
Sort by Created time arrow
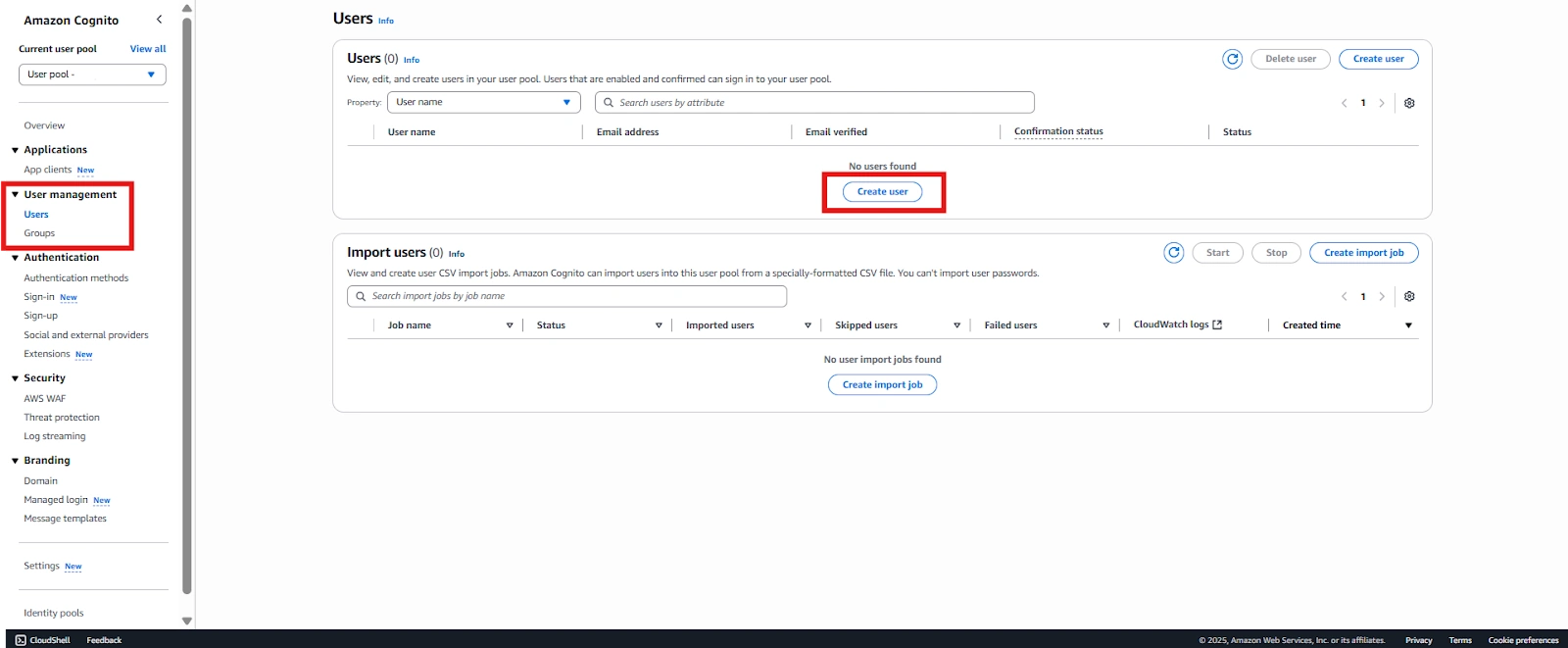(x=1408, y=325)
